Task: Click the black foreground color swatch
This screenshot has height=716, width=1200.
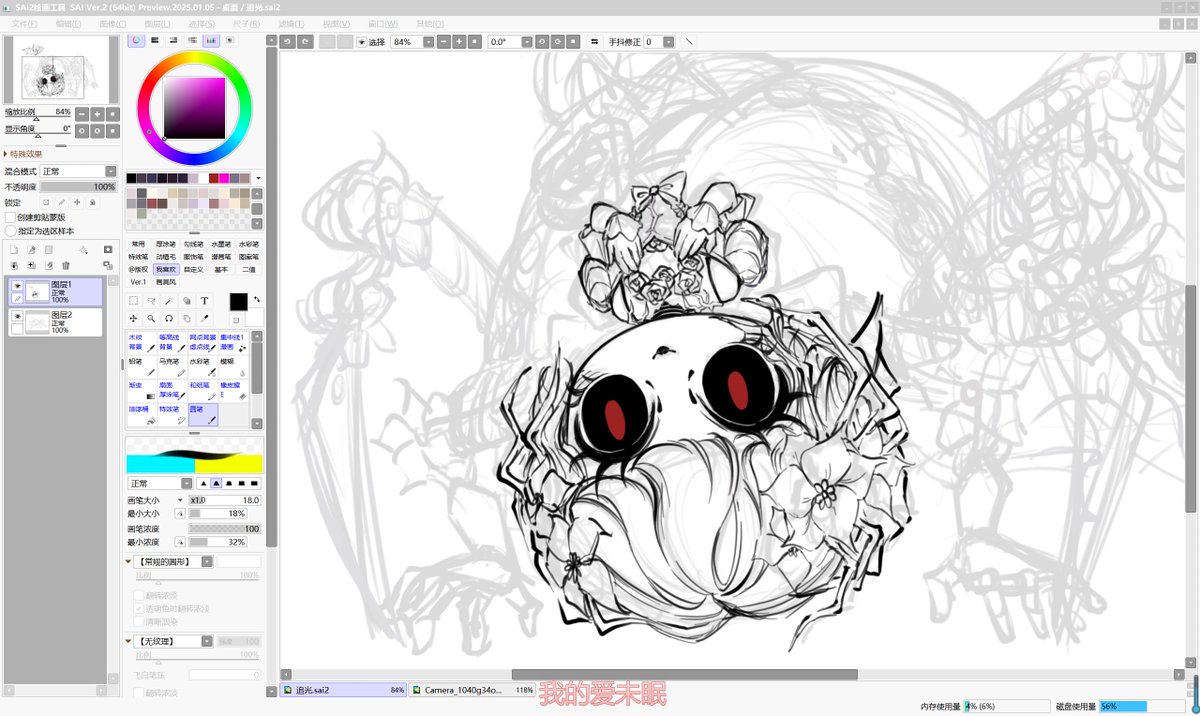Action: tap(238, 302)
